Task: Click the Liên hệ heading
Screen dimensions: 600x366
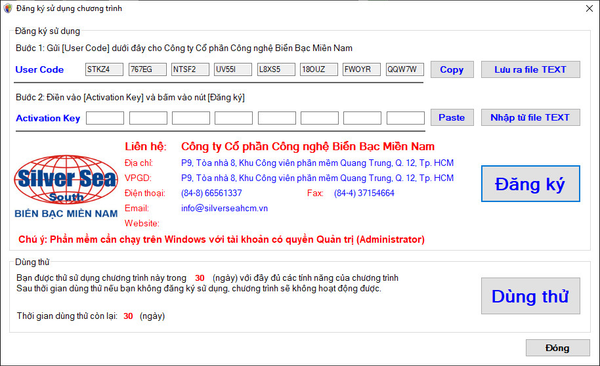Action: (x=145, y=146)
